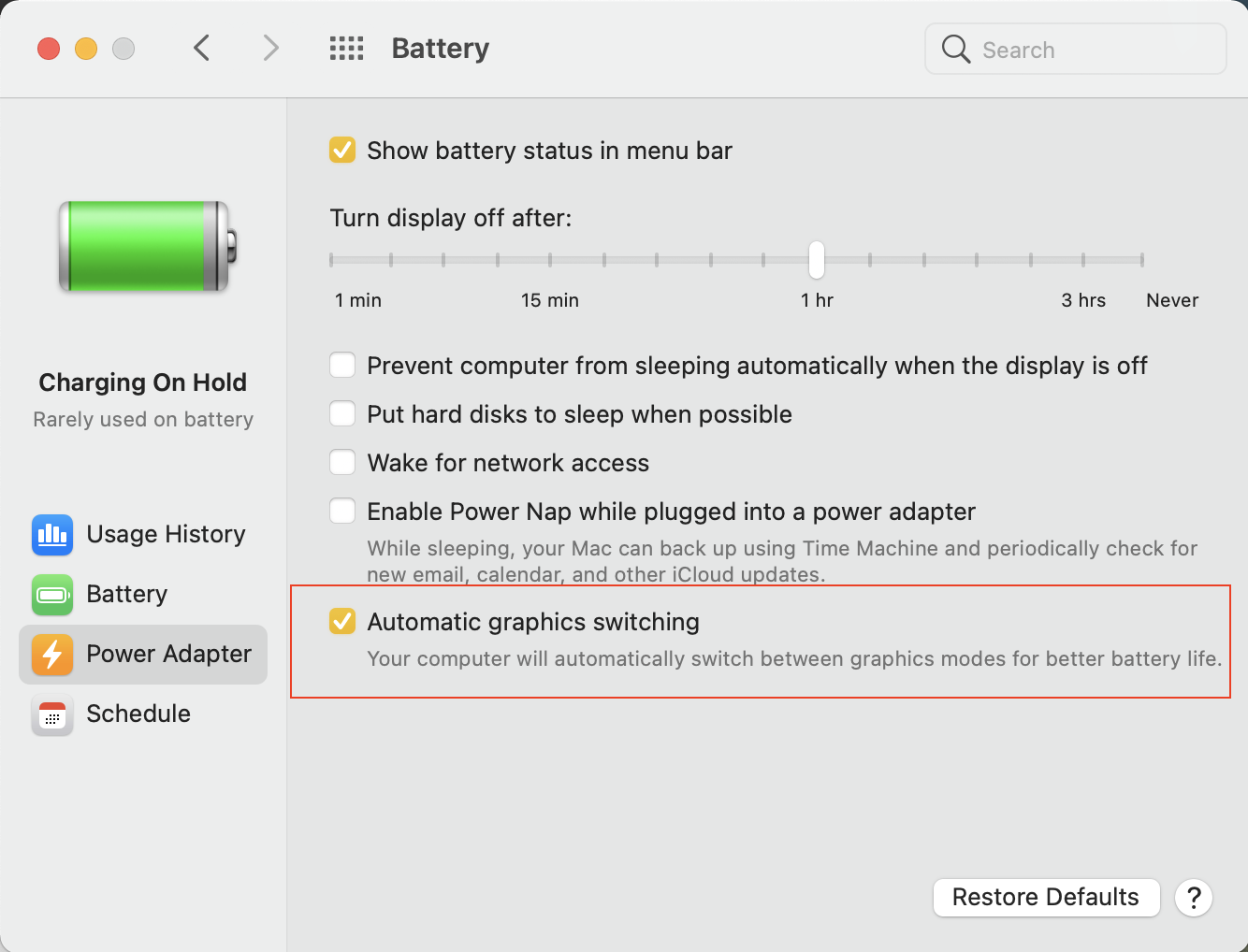Image resolution: width=1248 pixels, height=952 pixels.
Task: Disable Automatic graphics switching
Action: [x=342, y=622]
